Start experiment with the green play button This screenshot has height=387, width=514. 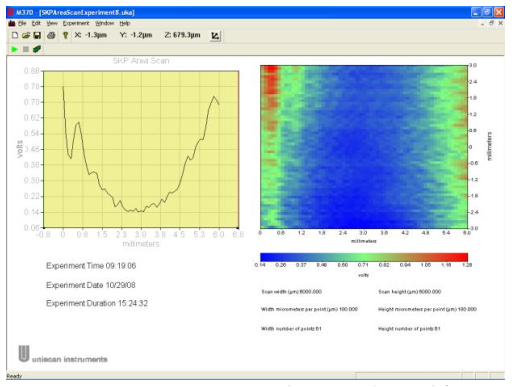click(14, 49)
